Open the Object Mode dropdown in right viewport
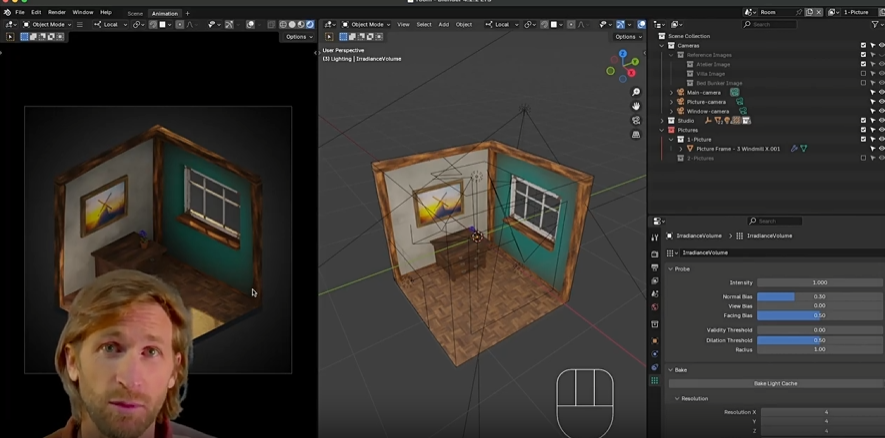This screenshot has width=885, height=438. pos(367,24)
